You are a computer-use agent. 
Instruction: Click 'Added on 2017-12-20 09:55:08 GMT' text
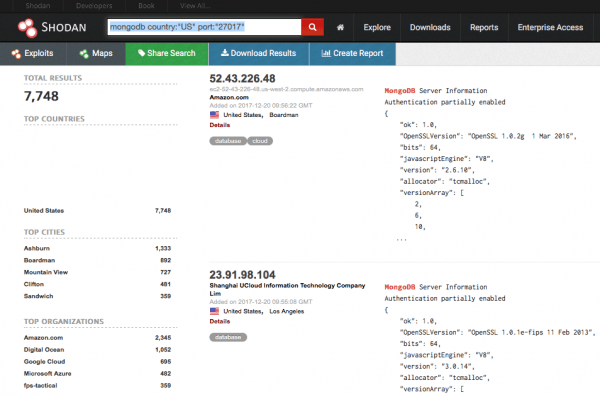click(261, 302)
